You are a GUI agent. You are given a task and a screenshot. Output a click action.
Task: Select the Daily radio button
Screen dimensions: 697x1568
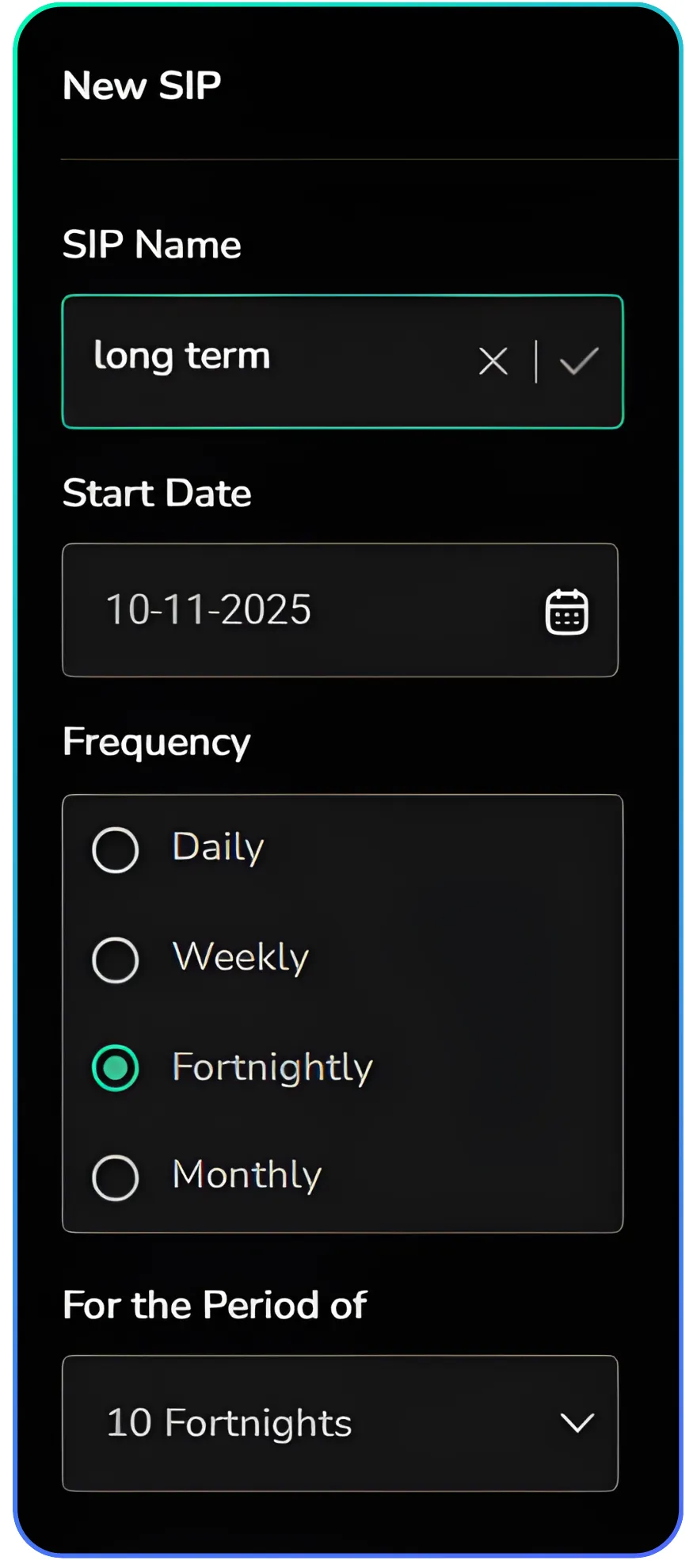pos(116,850)
